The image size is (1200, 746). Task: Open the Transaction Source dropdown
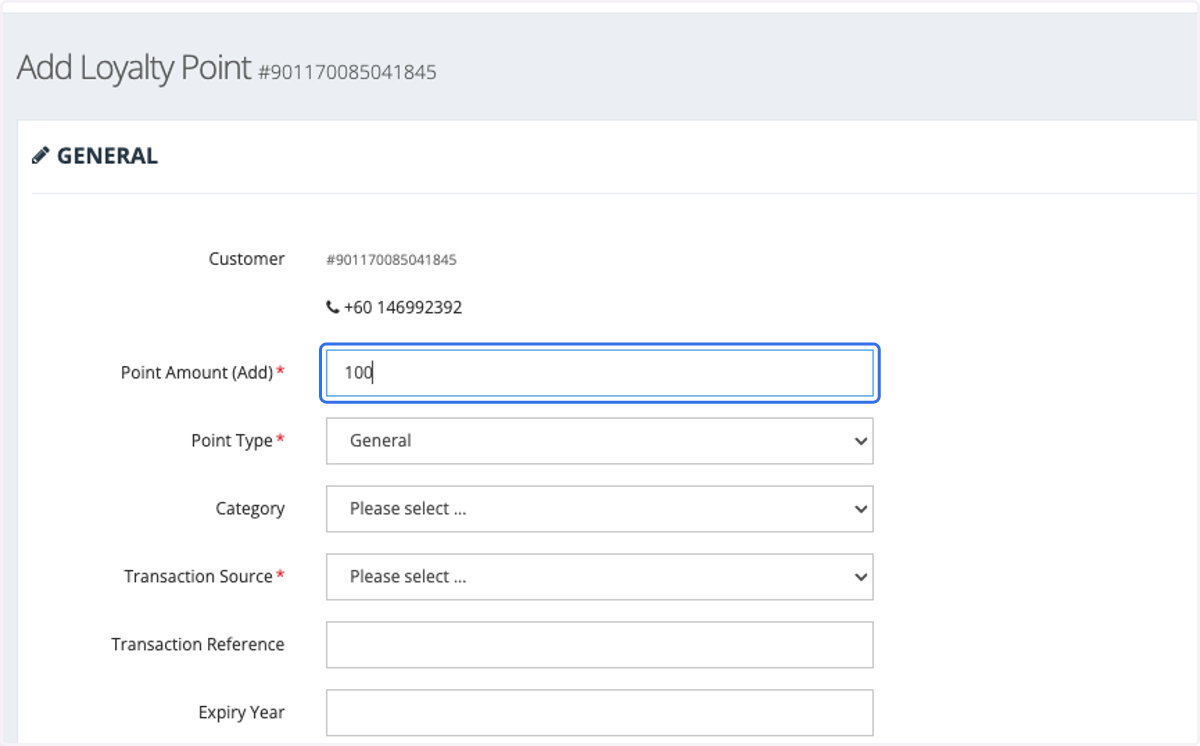[600, 577]
